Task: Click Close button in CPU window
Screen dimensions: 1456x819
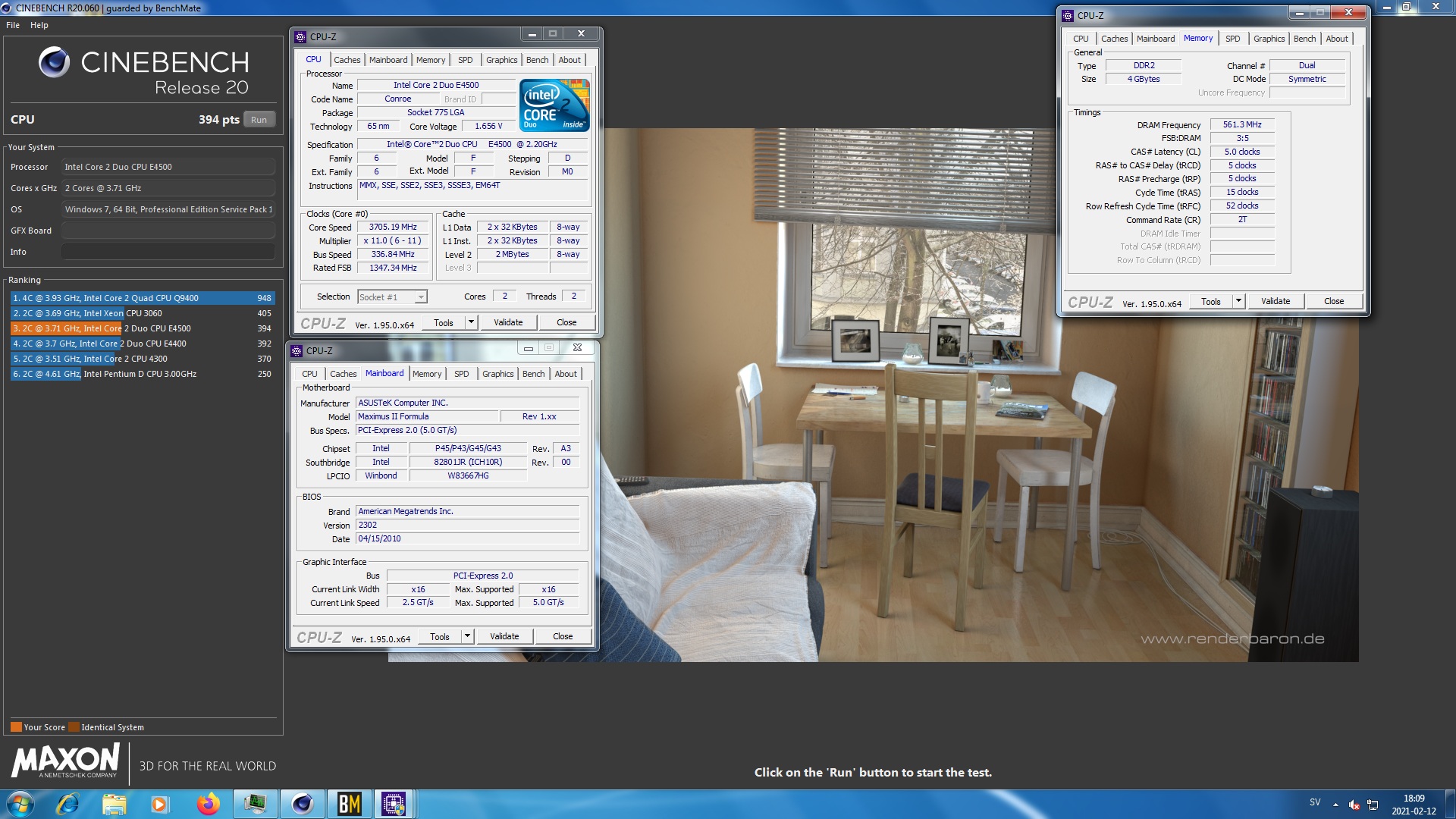Action: click(x=566, y=322)
